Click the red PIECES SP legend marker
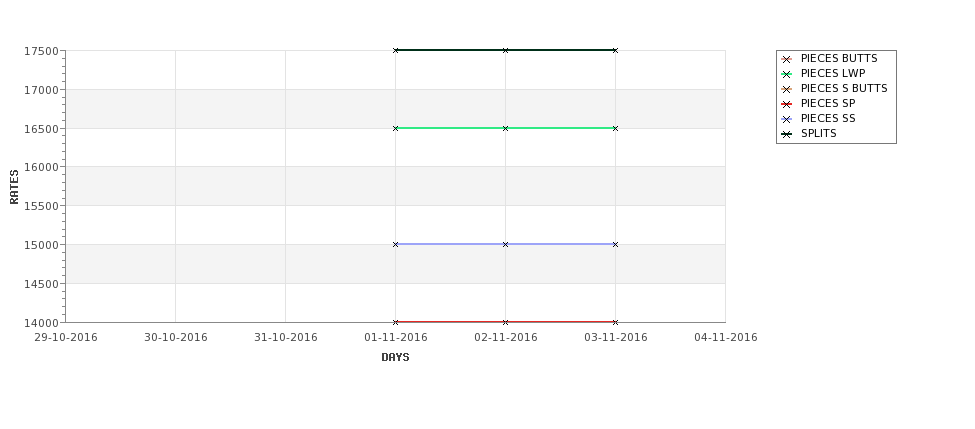 pos(786,104)
